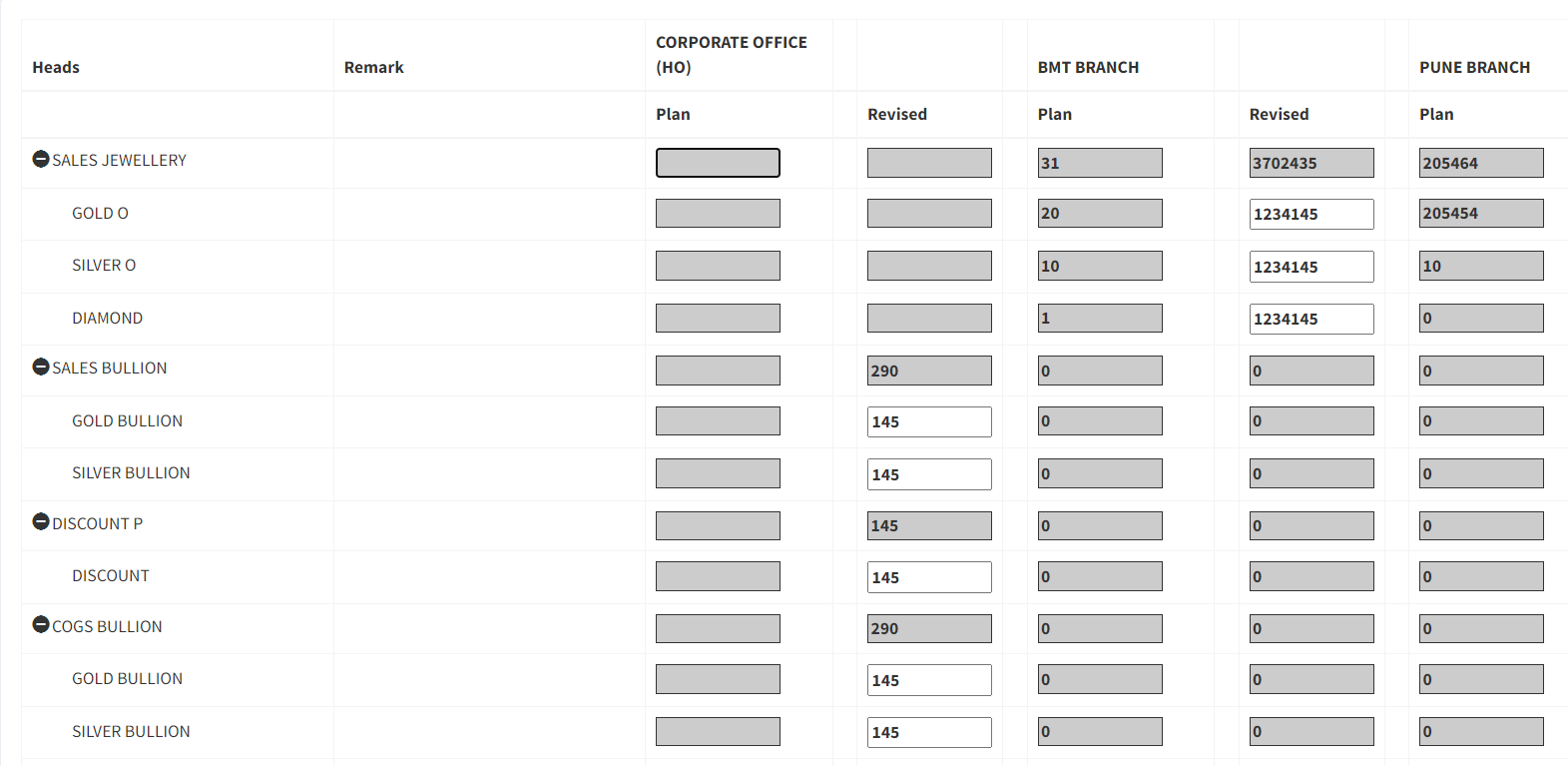Click the Heads column header
1568x766 pixels.
[x=56, y=67]
